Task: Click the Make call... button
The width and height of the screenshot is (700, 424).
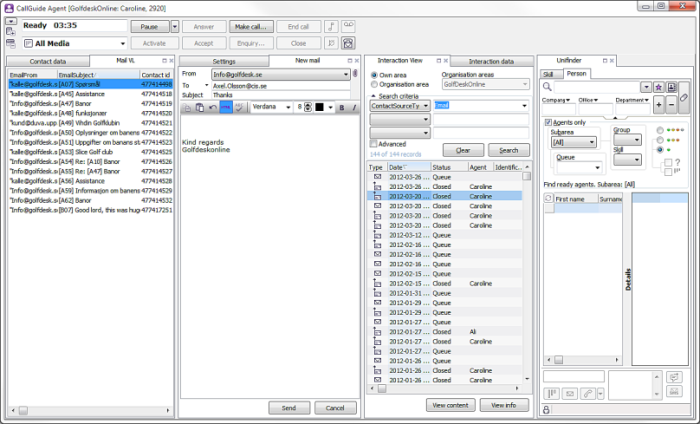Action: click(250, 27)
